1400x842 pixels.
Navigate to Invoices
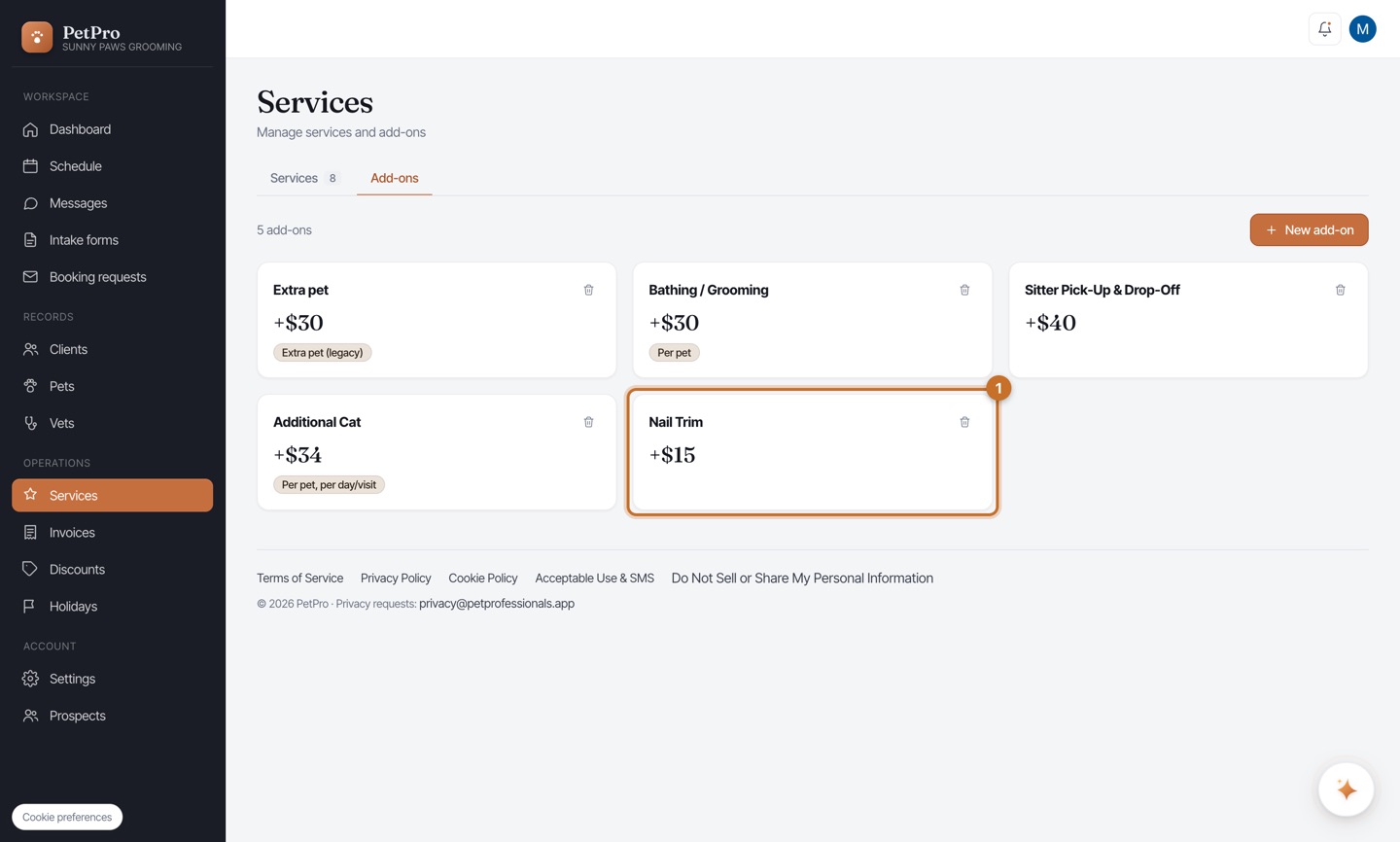(x=112, y=533)
